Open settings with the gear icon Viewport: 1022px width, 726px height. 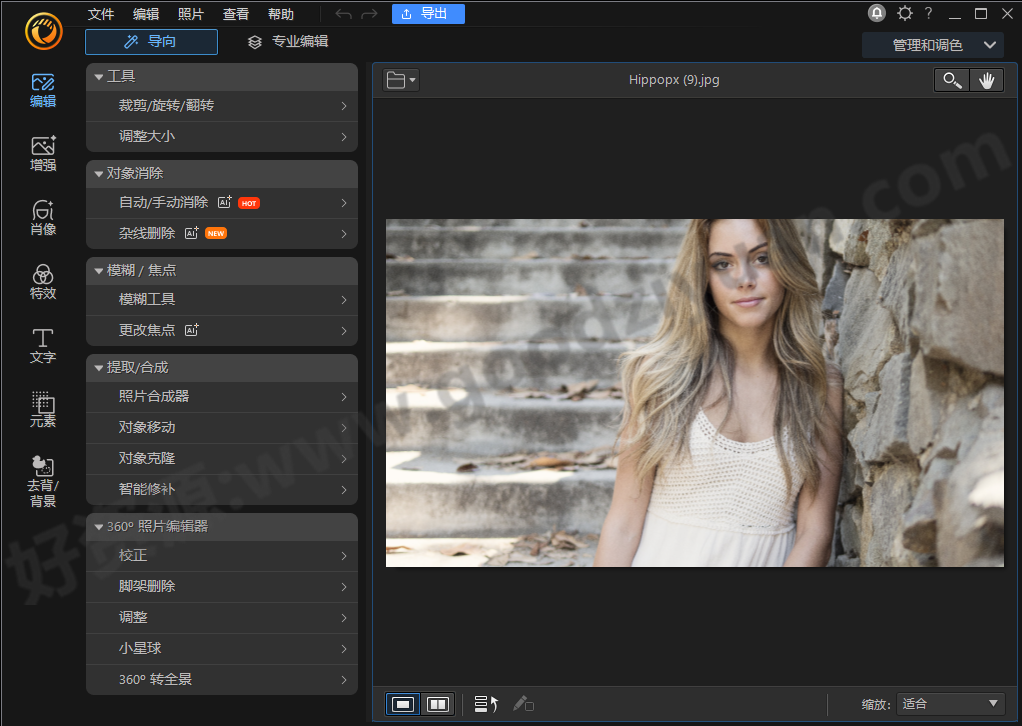904,13
